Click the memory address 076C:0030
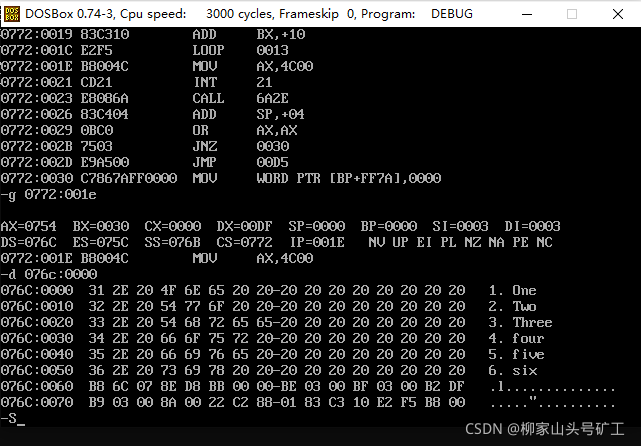Viewport: 641px width, 446px height. coord(37,338)
